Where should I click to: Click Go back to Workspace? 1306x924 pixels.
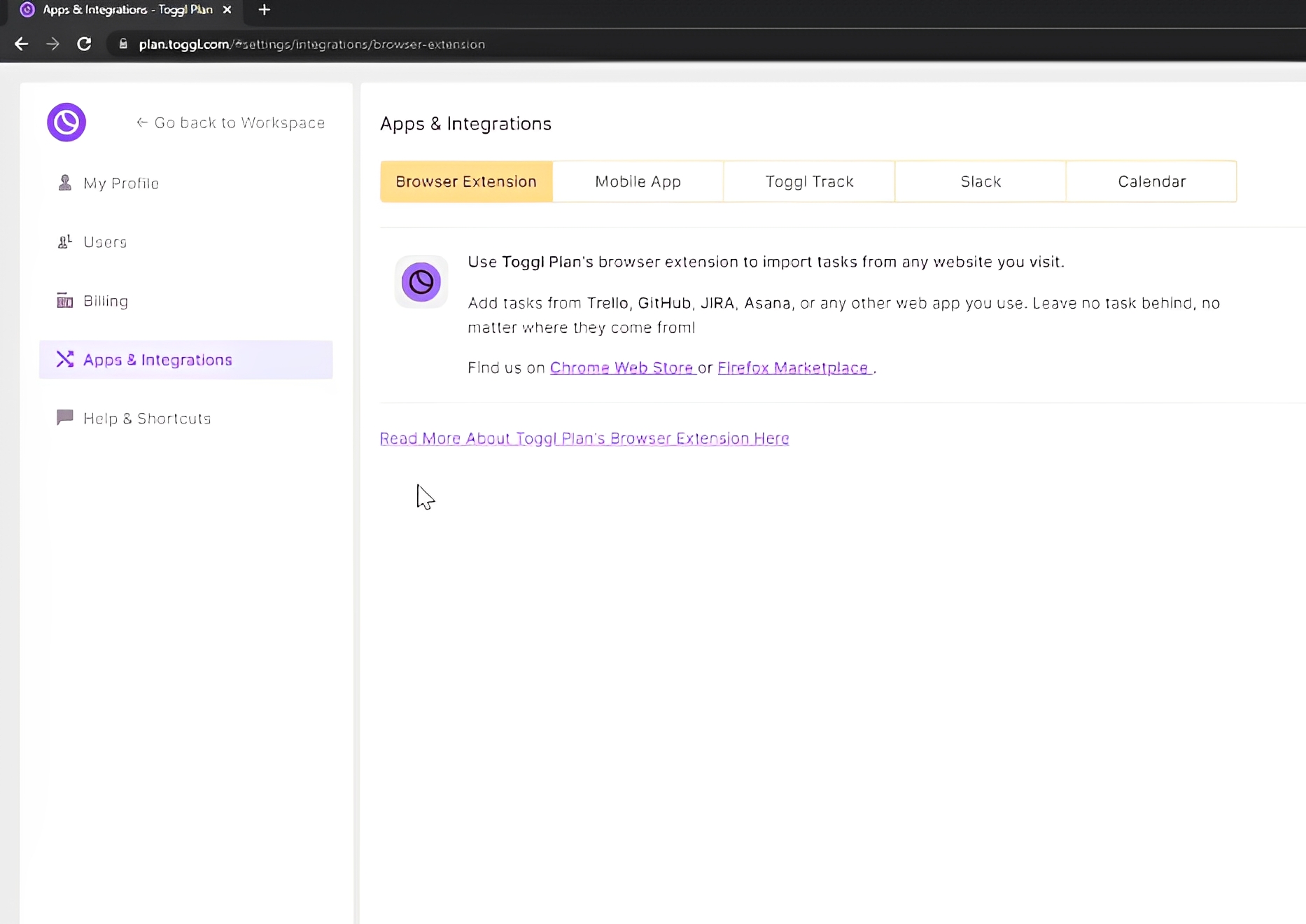(230, 122)
